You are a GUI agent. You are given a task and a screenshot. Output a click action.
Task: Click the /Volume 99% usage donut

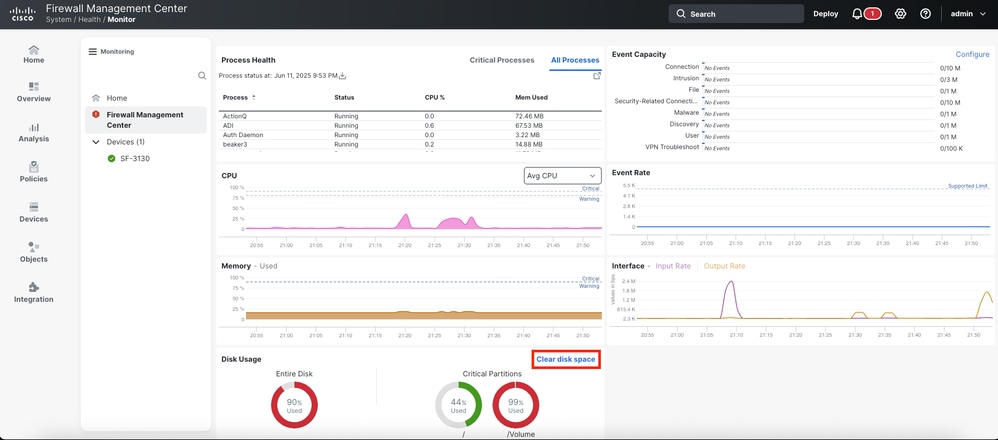pos(516,404)
